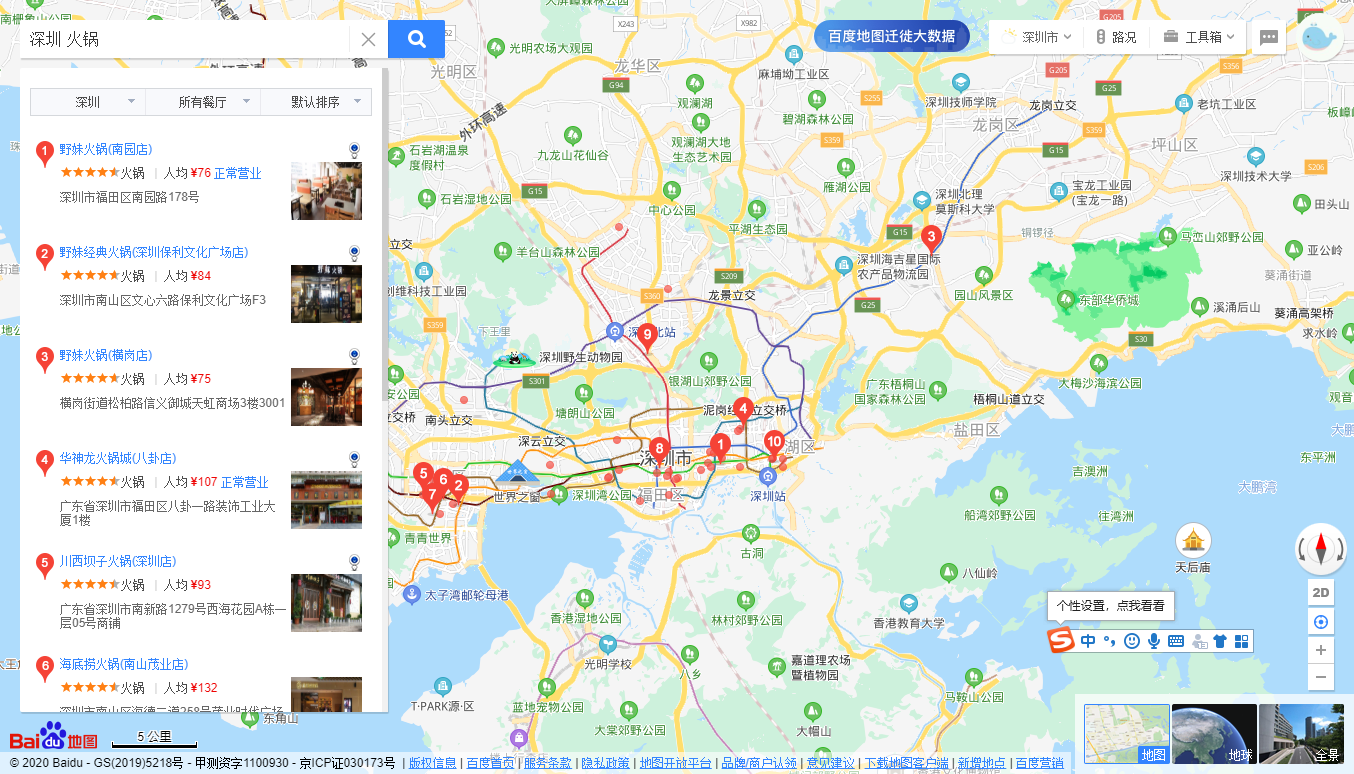Open footer link 服务条款
Screen dimensions: 1354x774
click(547, 763)
